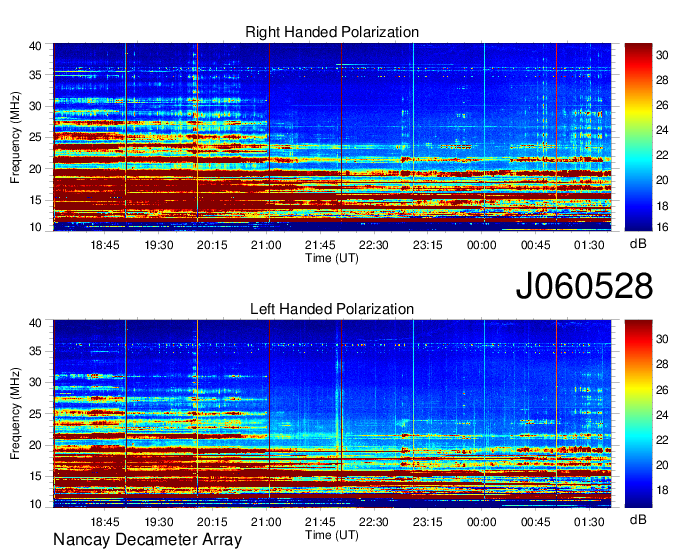680x552 pixels.
Task: Click the left-handed plot's color scale bar
Action: (x=638, y=414)
